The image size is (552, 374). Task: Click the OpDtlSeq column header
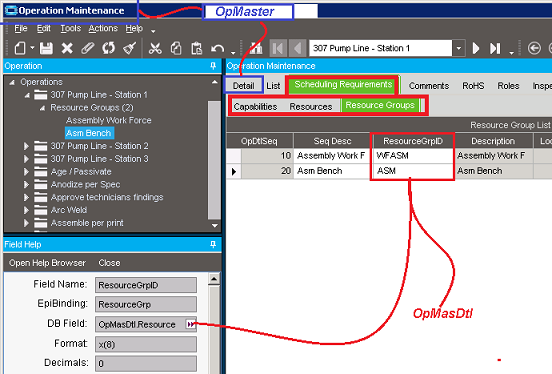[x=259, y=141]
